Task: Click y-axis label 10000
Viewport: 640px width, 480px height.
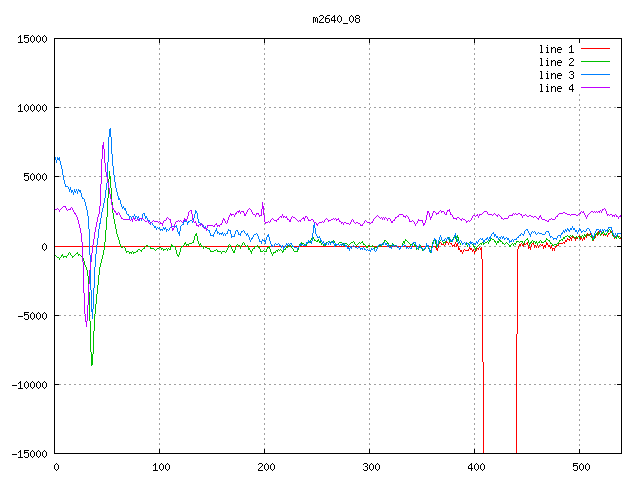Action: pyautogui.click(x=32, y=108)
